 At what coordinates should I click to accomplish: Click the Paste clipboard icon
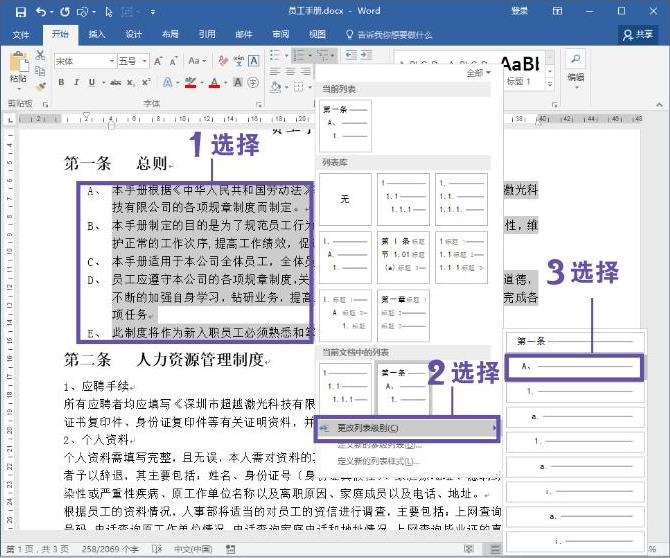tap(19, 62)
